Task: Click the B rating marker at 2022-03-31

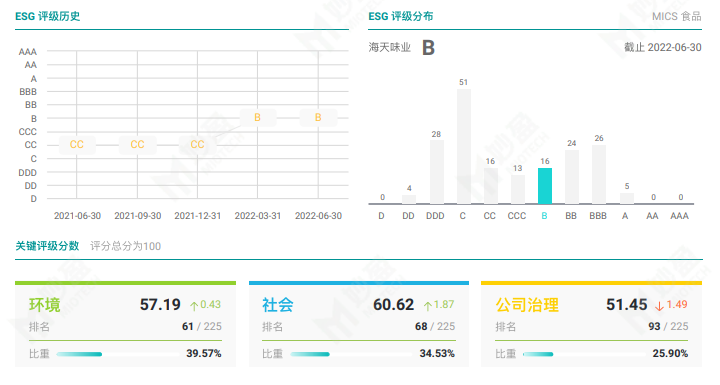Action: (x=258, y=118)
